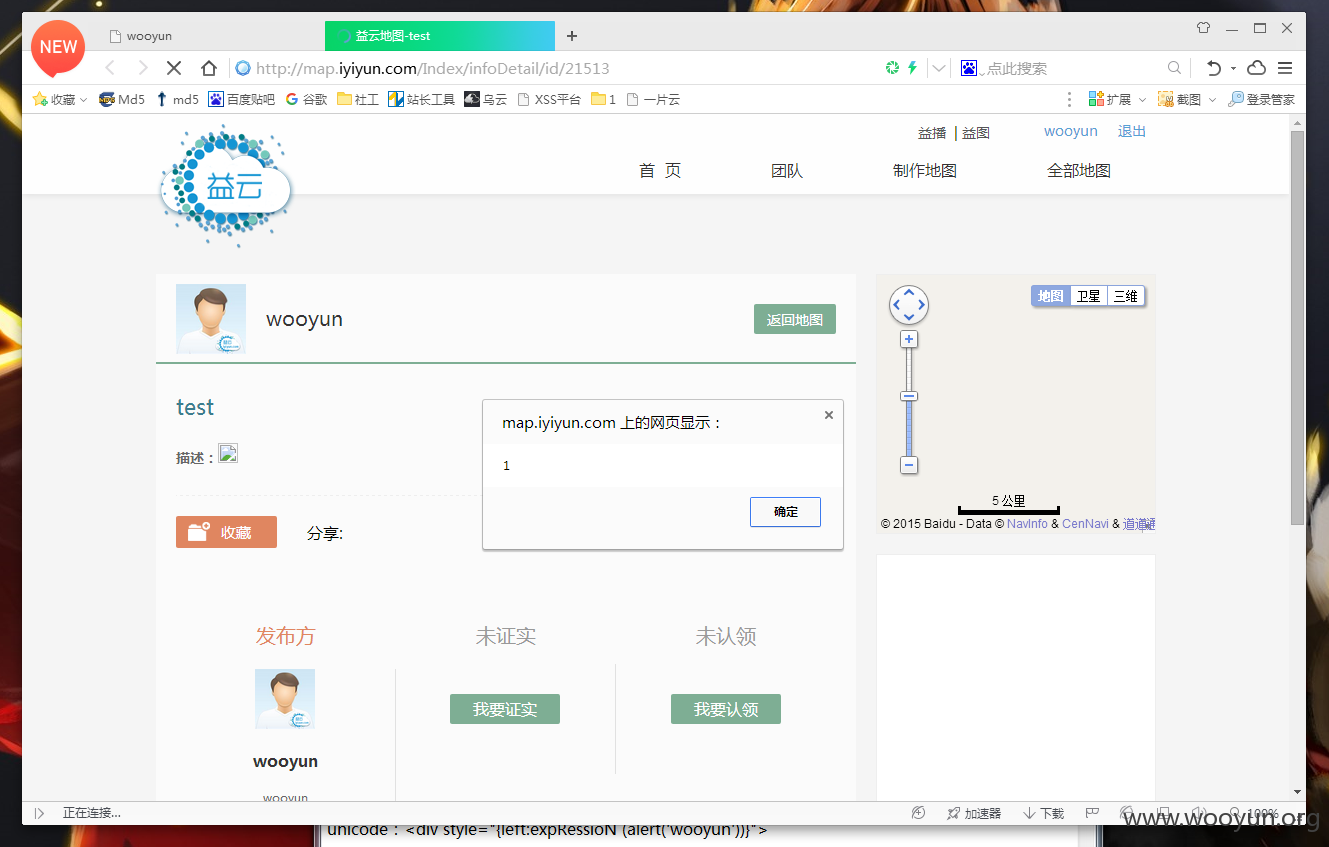Click the map zoom slider handle

click(909, 396)
